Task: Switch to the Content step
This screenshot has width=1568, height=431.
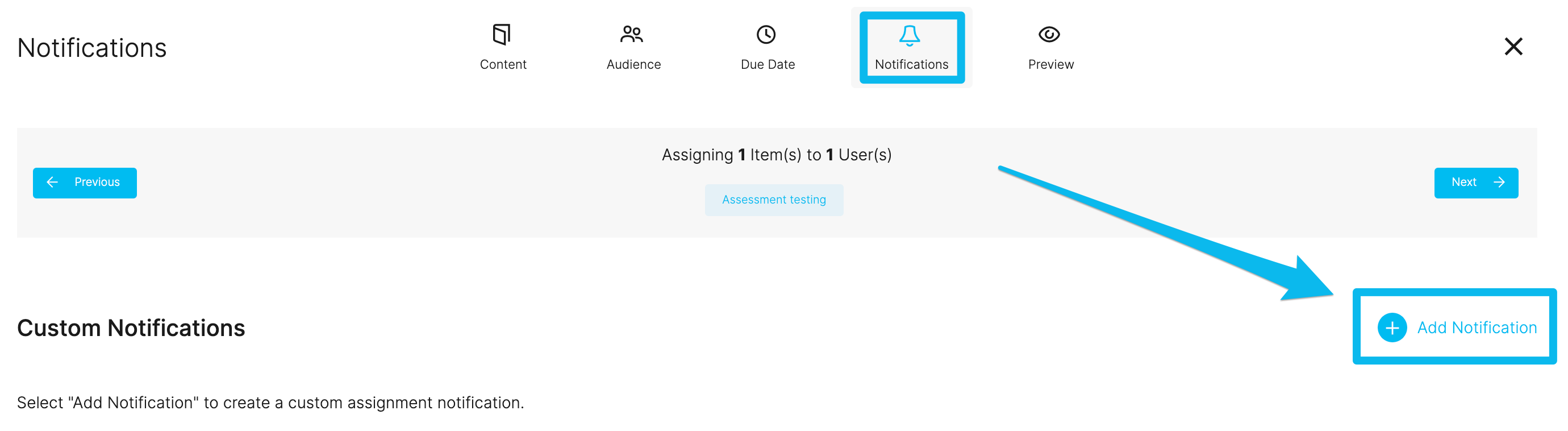Action: click(x=503, y=48)
